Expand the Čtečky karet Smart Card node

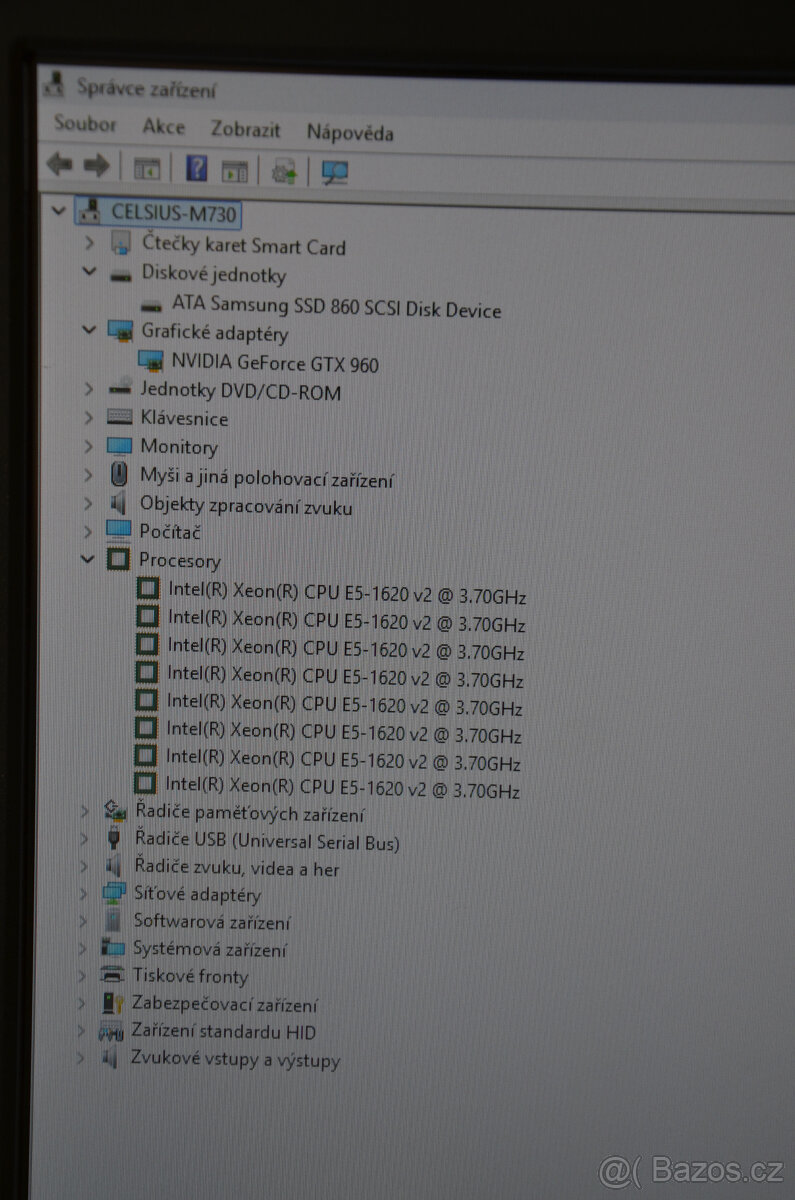[89, 243]
